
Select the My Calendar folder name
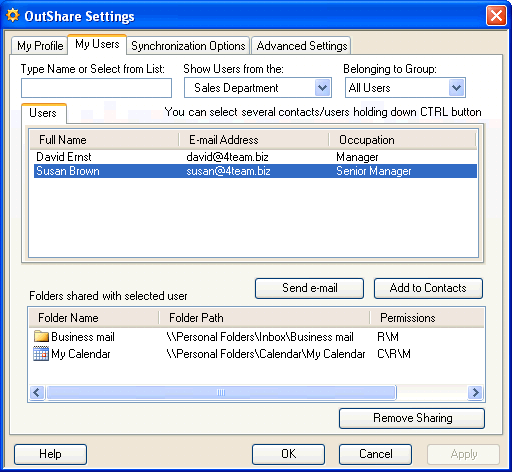coord(81,354)
